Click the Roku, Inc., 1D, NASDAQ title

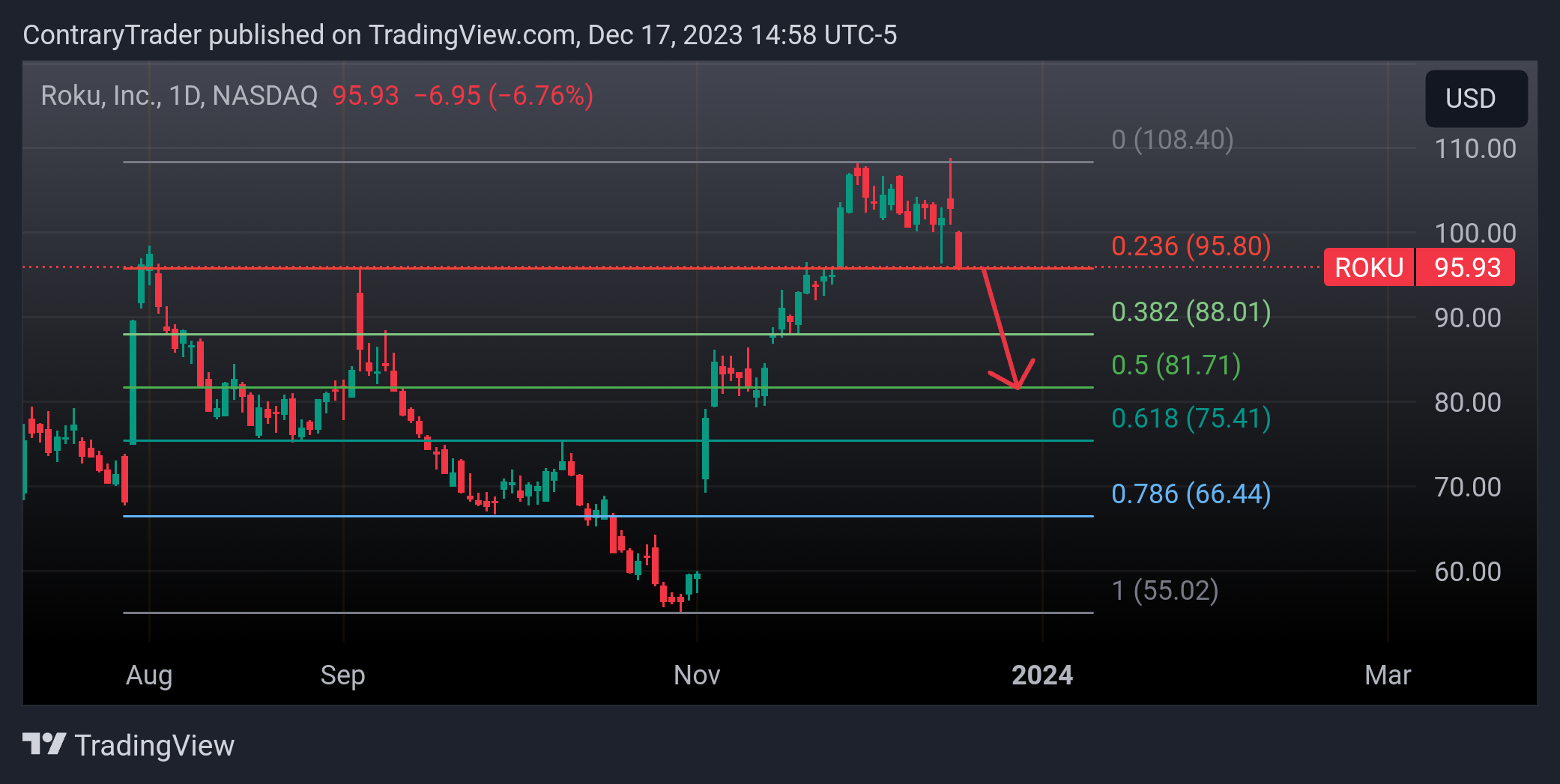coord(179,96)
